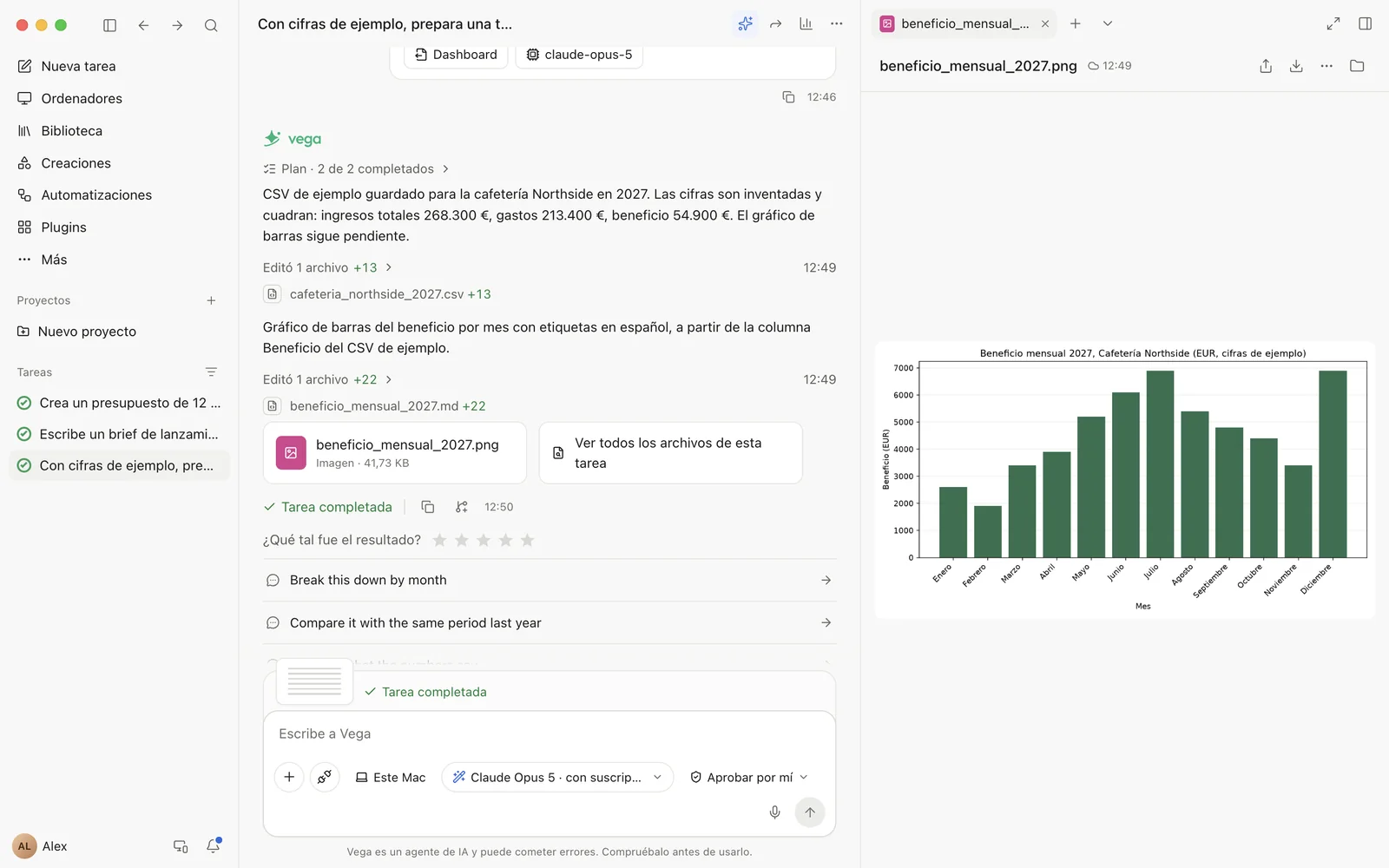Expand the Plan 2 de 2 completados
Image resolution: width=1389 pixels, height=868 pixels.
tap(356, 169)
